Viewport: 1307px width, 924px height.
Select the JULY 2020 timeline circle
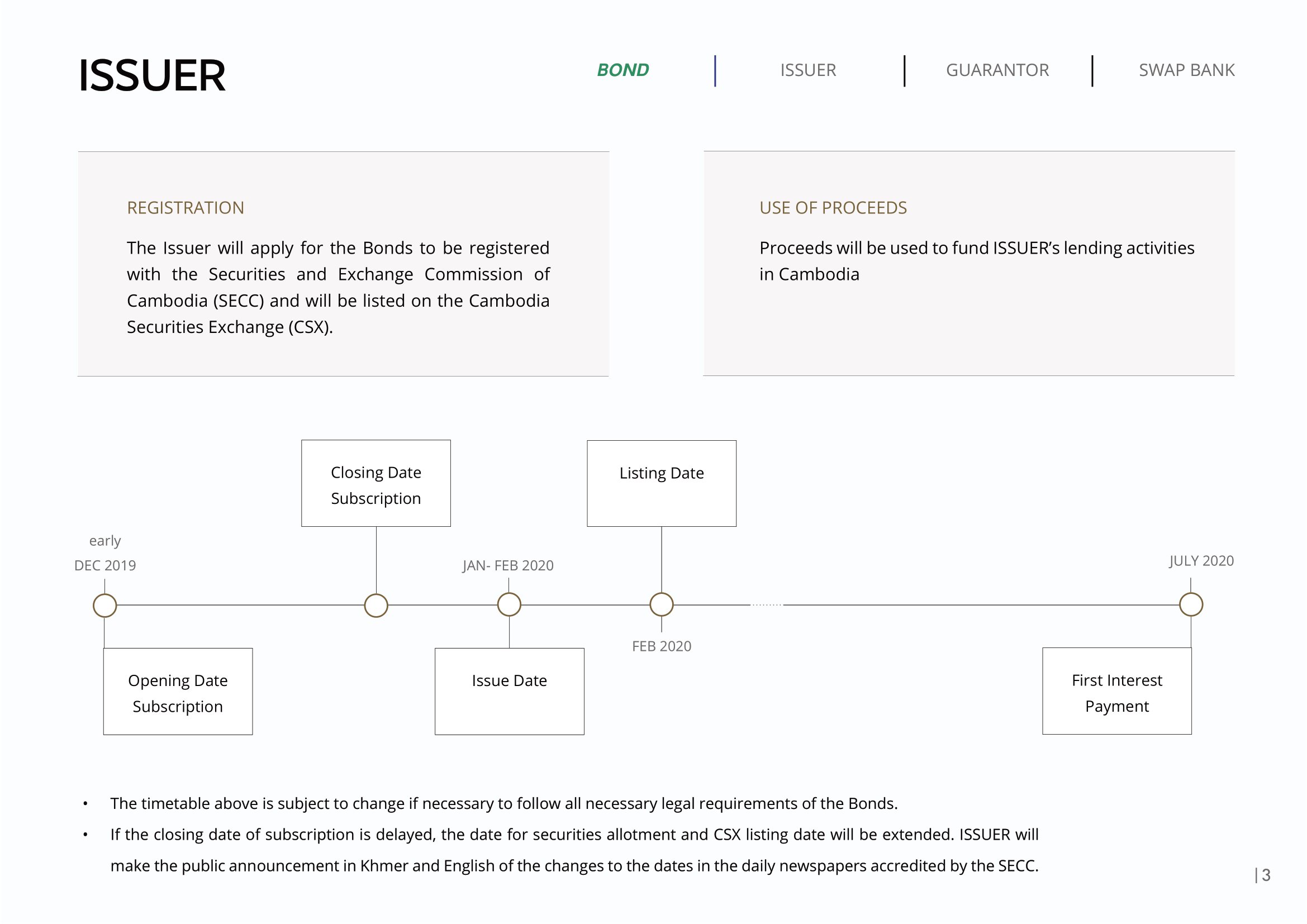1190,604
